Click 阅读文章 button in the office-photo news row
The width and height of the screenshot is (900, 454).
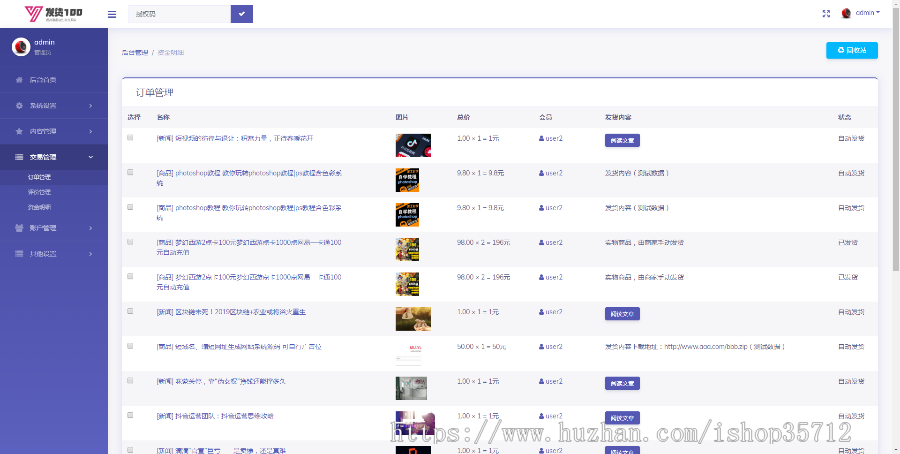tap(622, 383)
